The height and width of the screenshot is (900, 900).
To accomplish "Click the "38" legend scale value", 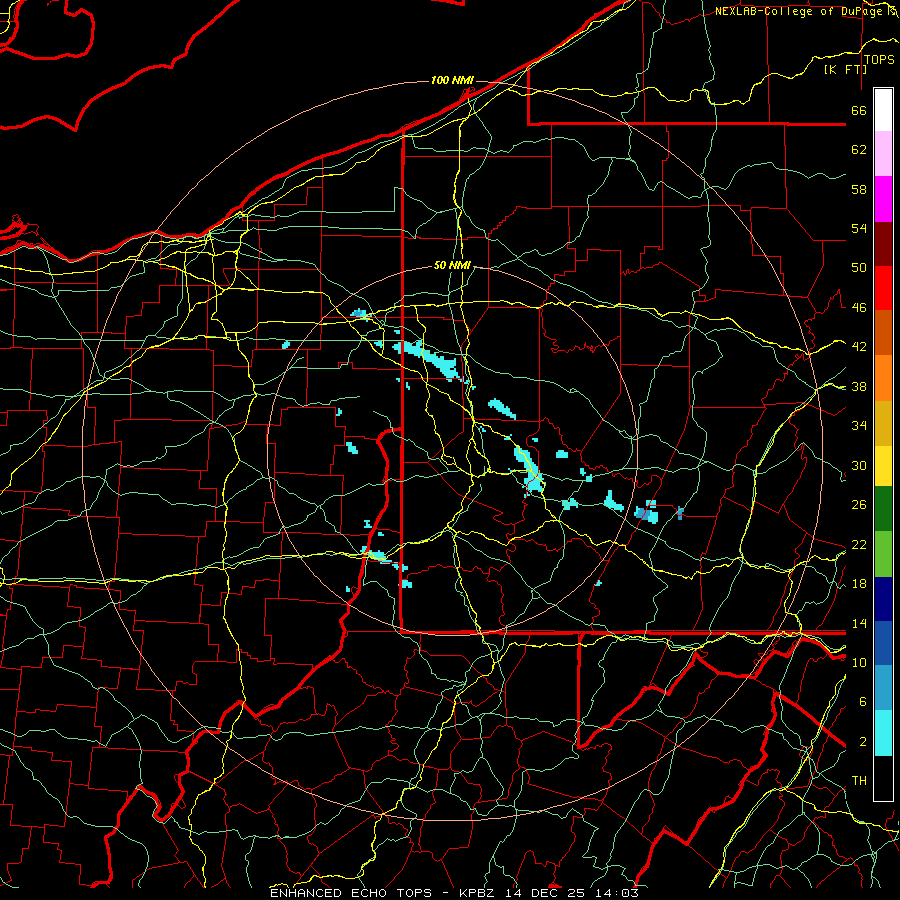I will [x=859, y=386].
